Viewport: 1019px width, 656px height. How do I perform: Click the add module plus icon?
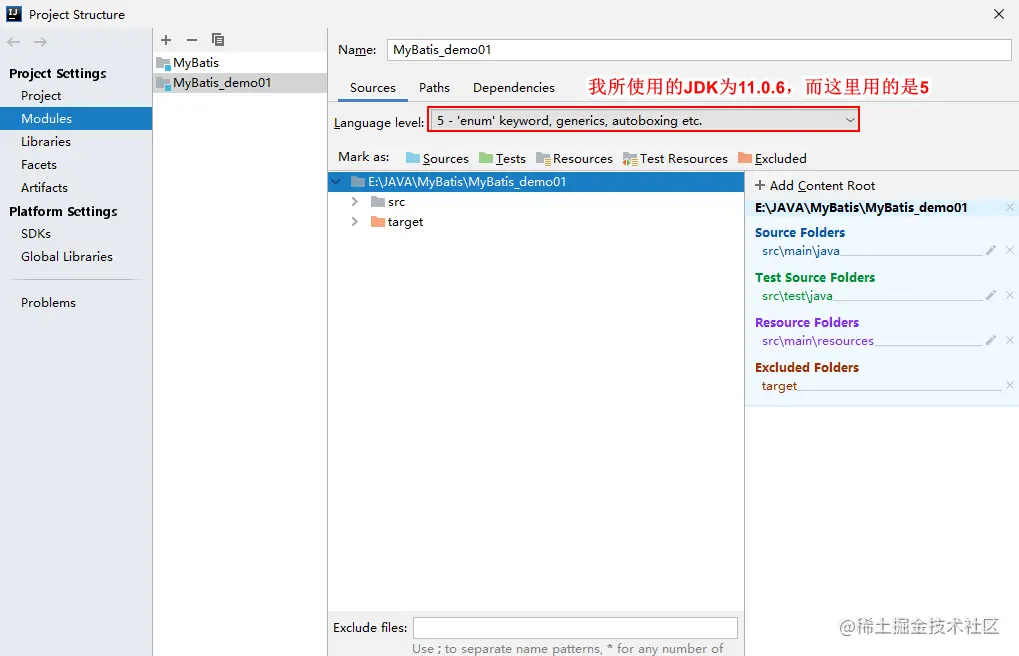point(166,40)
